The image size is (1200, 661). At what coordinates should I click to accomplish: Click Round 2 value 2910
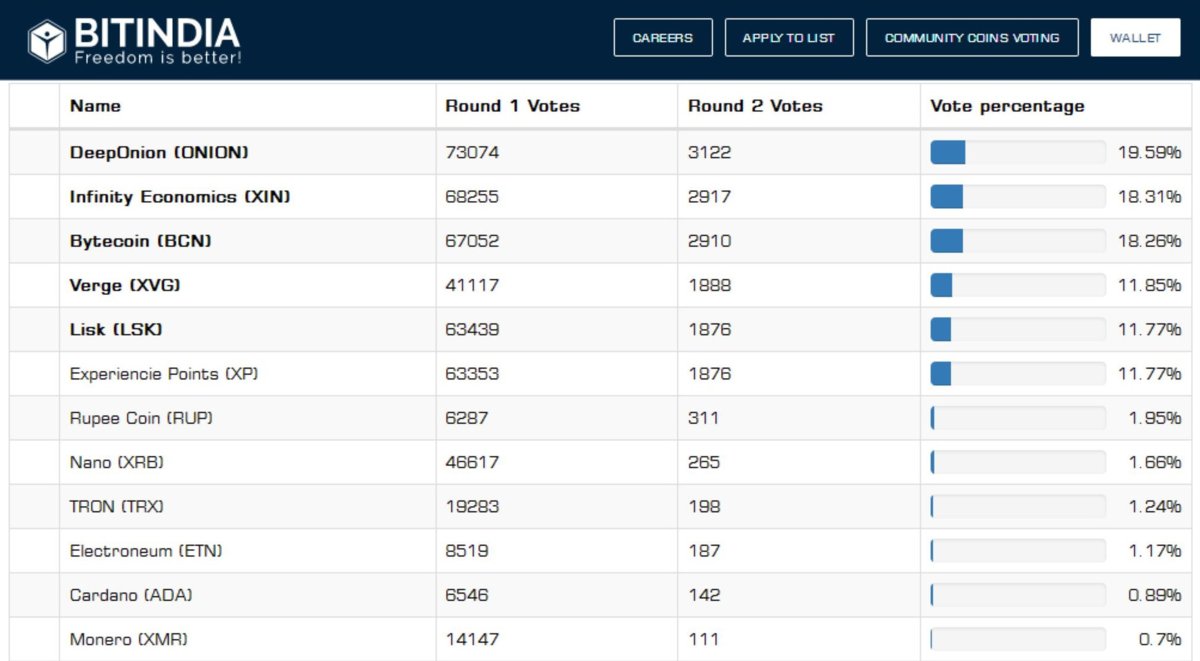[710, 241]
